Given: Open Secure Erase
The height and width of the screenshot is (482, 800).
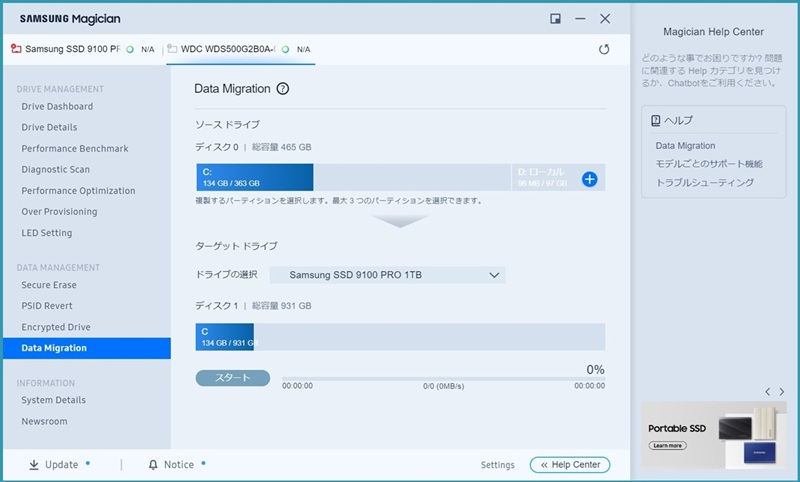Looking at the screenshot, I should pyautogui.click(x=49, y=285).
